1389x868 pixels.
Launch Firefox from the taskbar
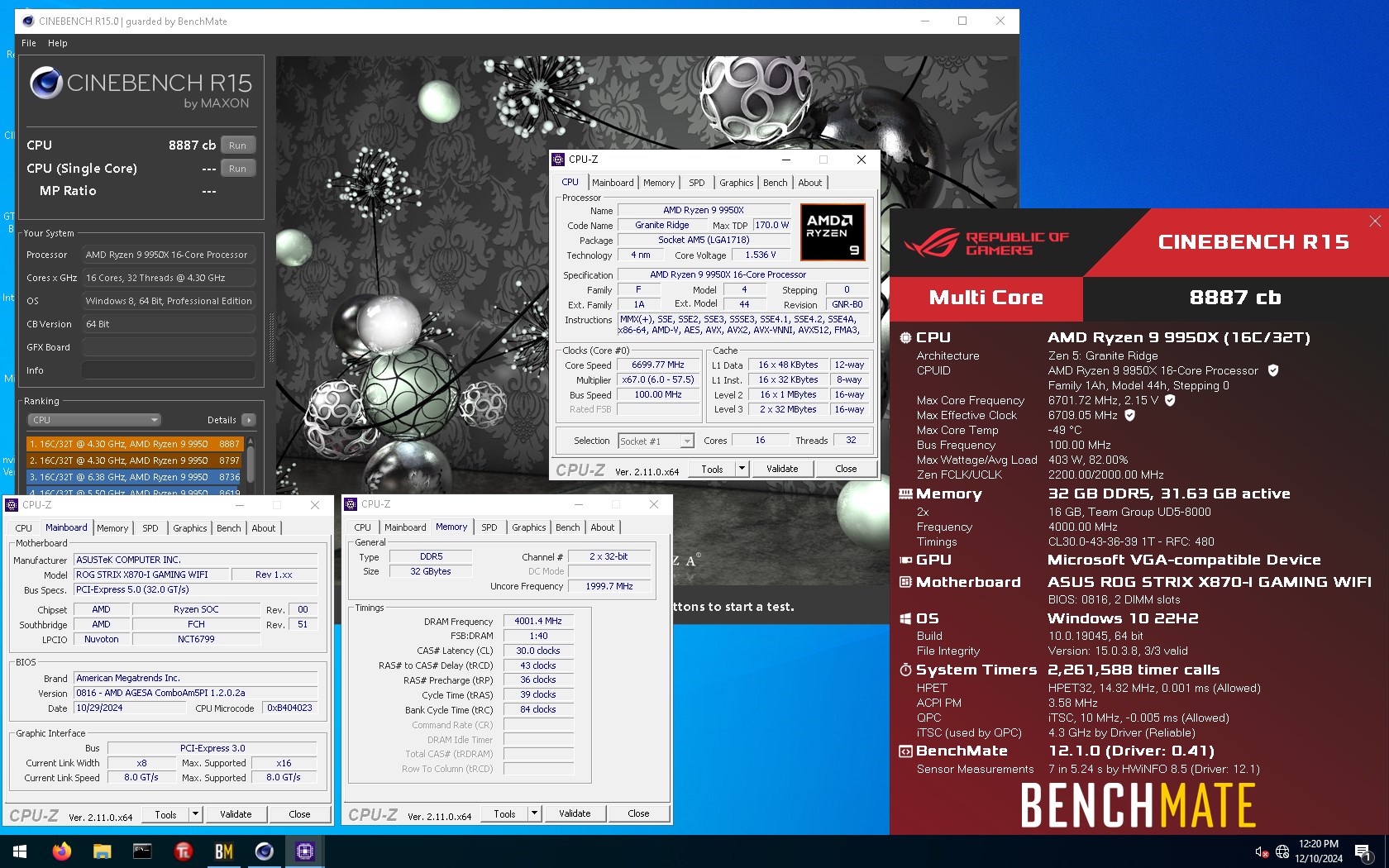click(62, 851)
